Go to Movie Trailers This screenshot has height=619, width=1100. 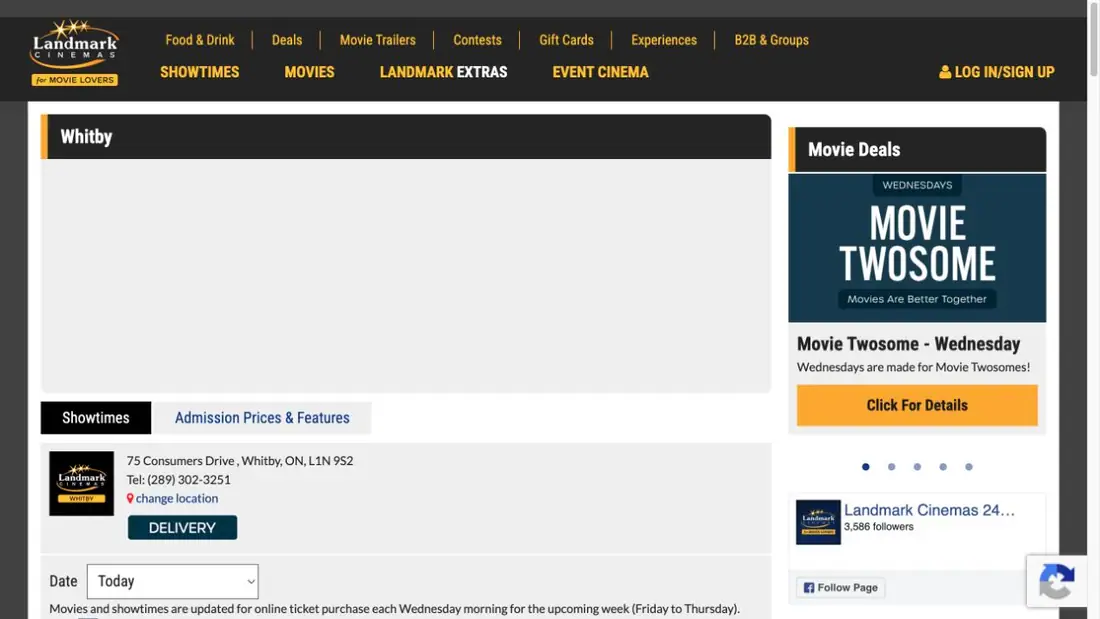(x=377, y=40)
